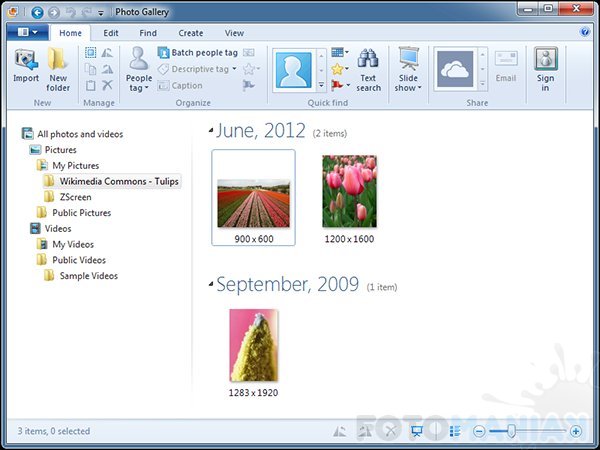
Task: Select the 1200 x 1600 pink tulips photo
Action: (x=349, y=191)
